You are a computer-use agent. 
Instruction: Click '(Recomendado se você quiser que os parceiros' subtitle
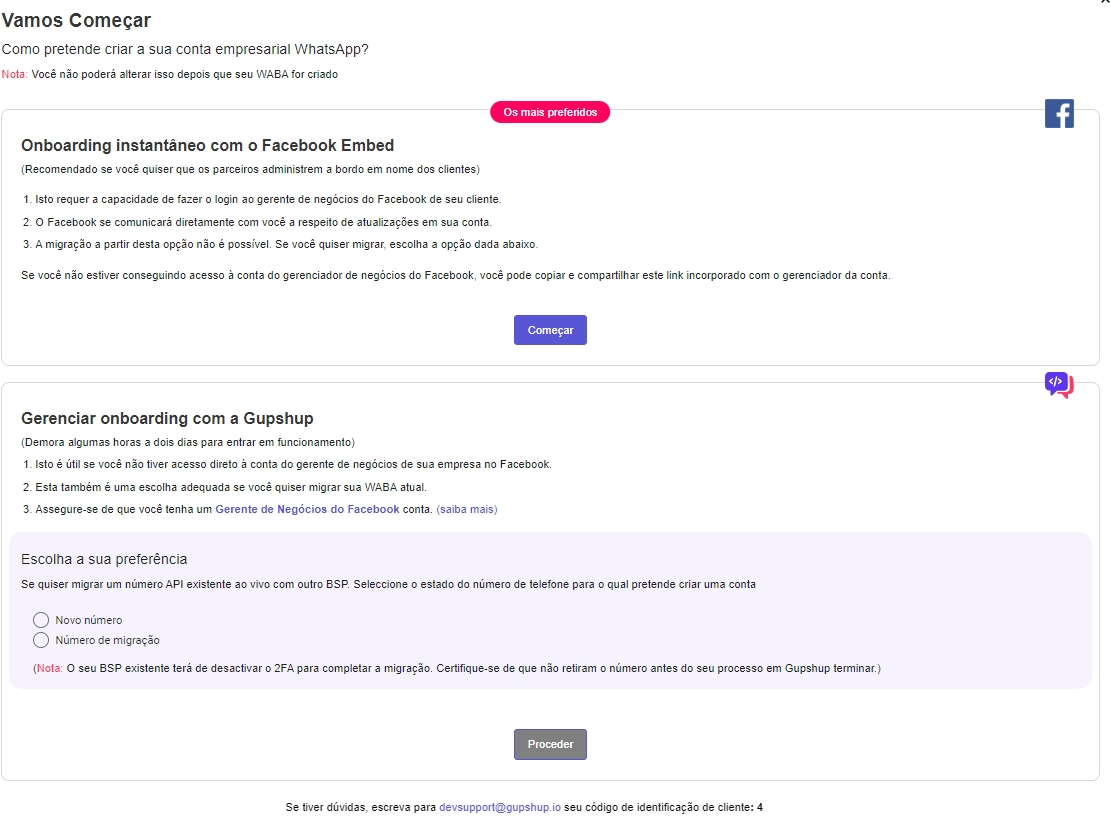pyautogui.click(x=250, y=169)
